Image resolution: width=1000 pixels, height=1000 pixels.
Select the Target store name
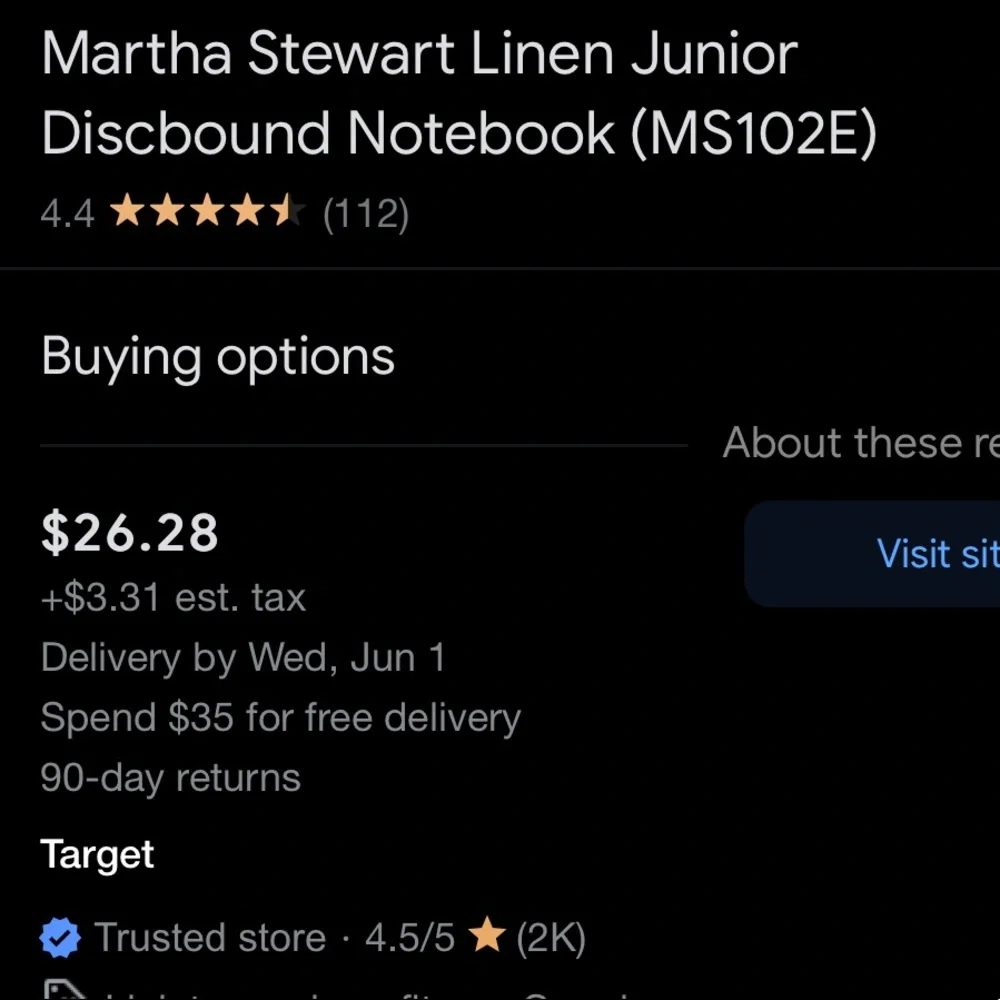point(97,855)
